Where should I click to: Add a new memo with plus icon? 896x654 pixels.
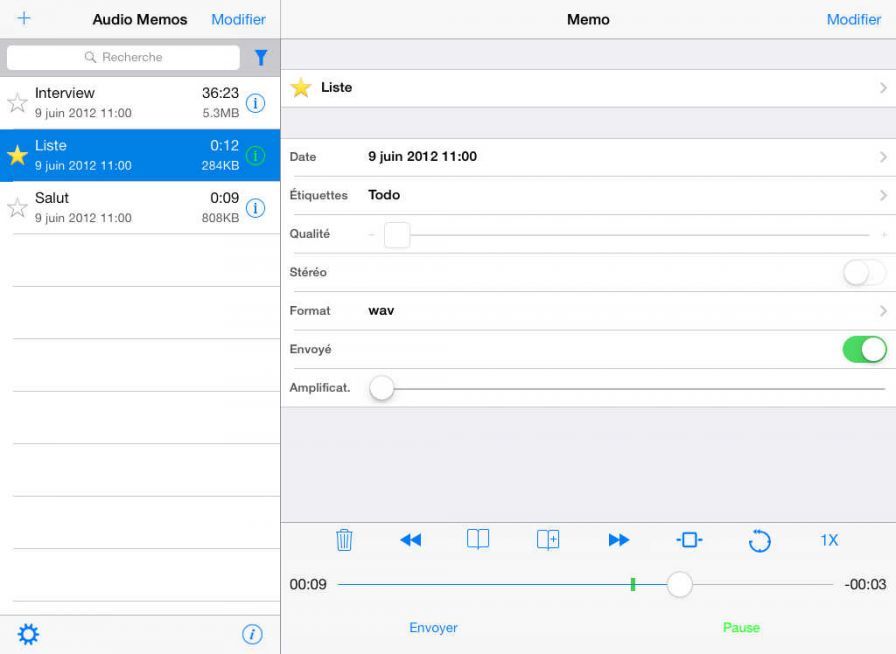point(24,19)
